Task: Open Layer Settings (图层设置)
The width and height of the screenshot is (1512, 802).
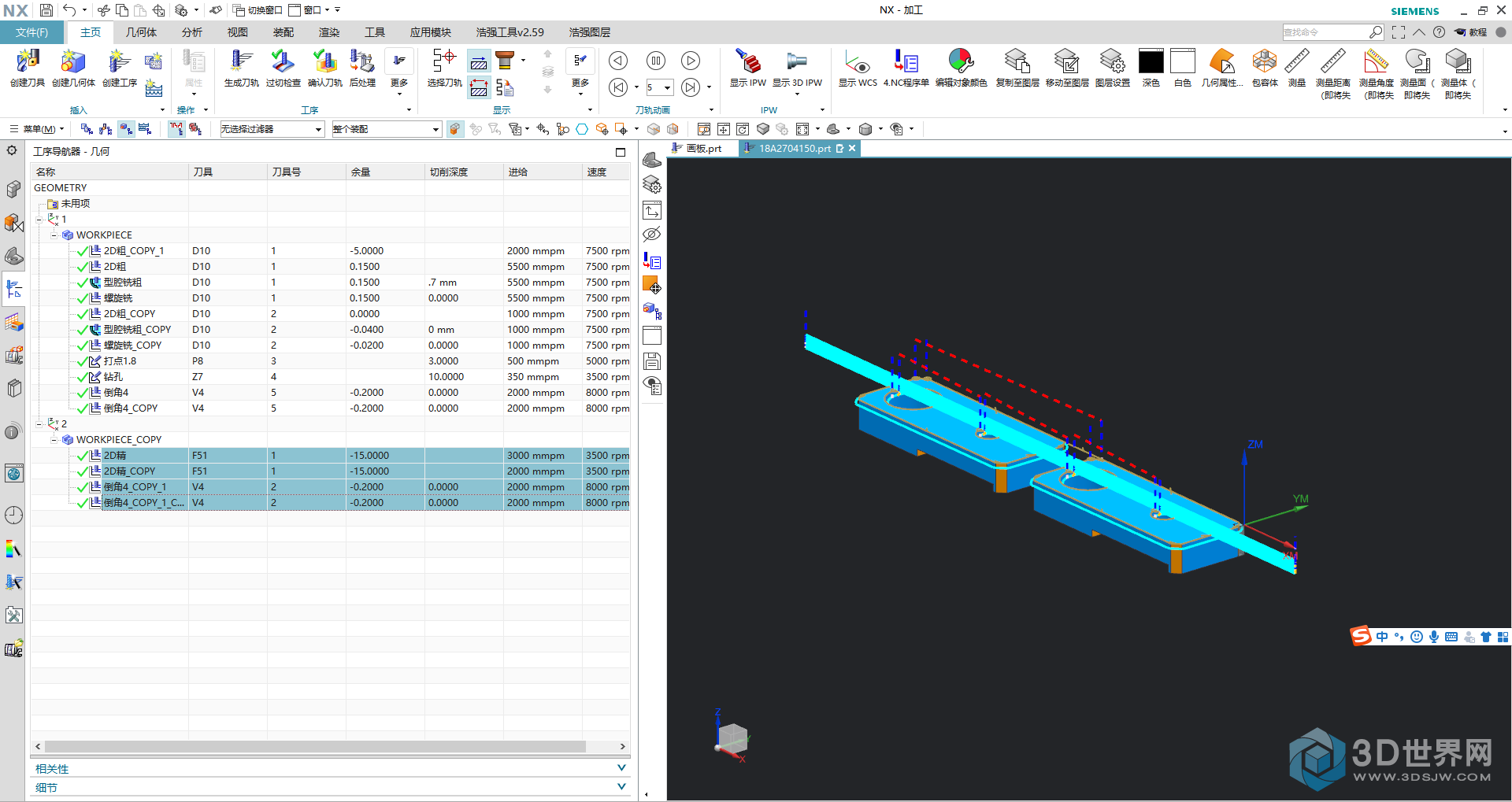Action: (1112, 61)
